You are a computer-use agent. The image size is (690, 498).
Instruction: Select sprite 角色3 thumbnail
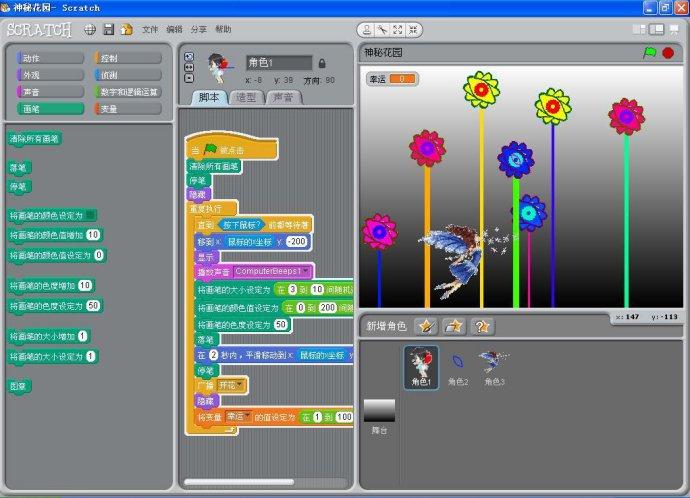(495, 369)
